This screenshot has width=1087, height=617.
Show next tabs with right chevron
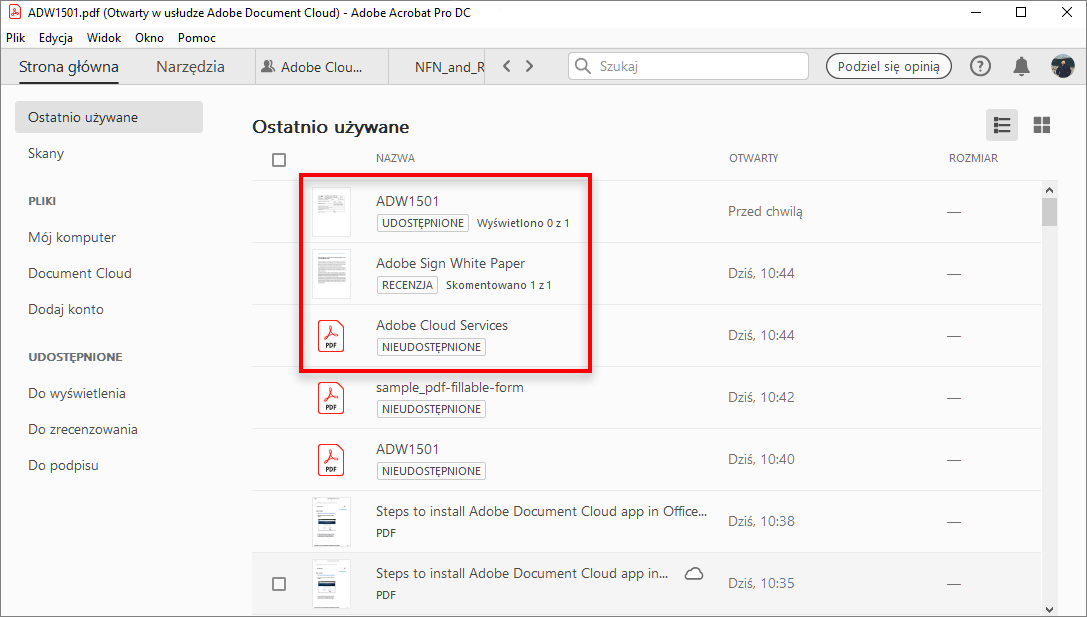530,67
